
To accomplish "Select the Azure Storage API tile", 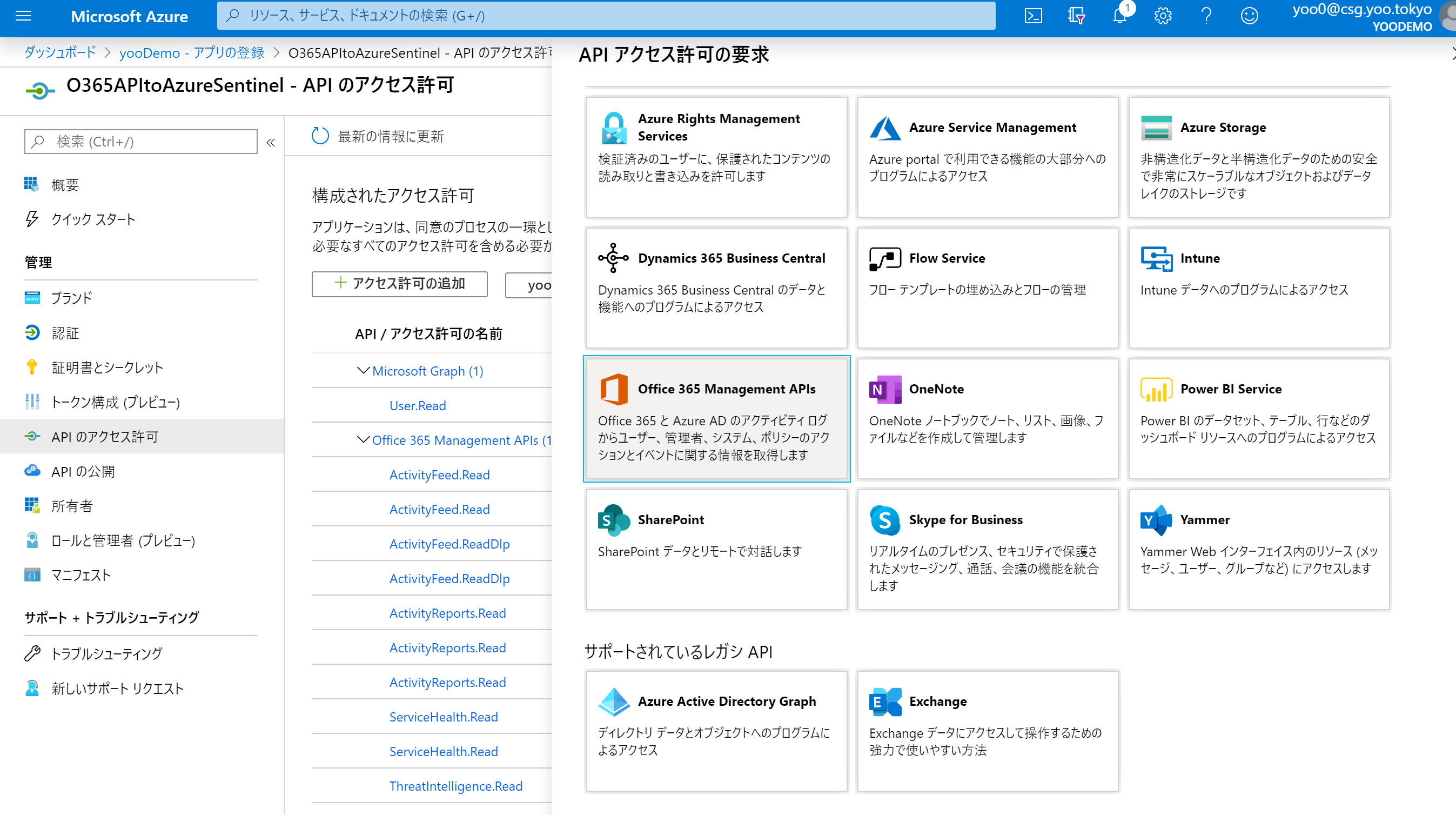I will (1258, 158).
